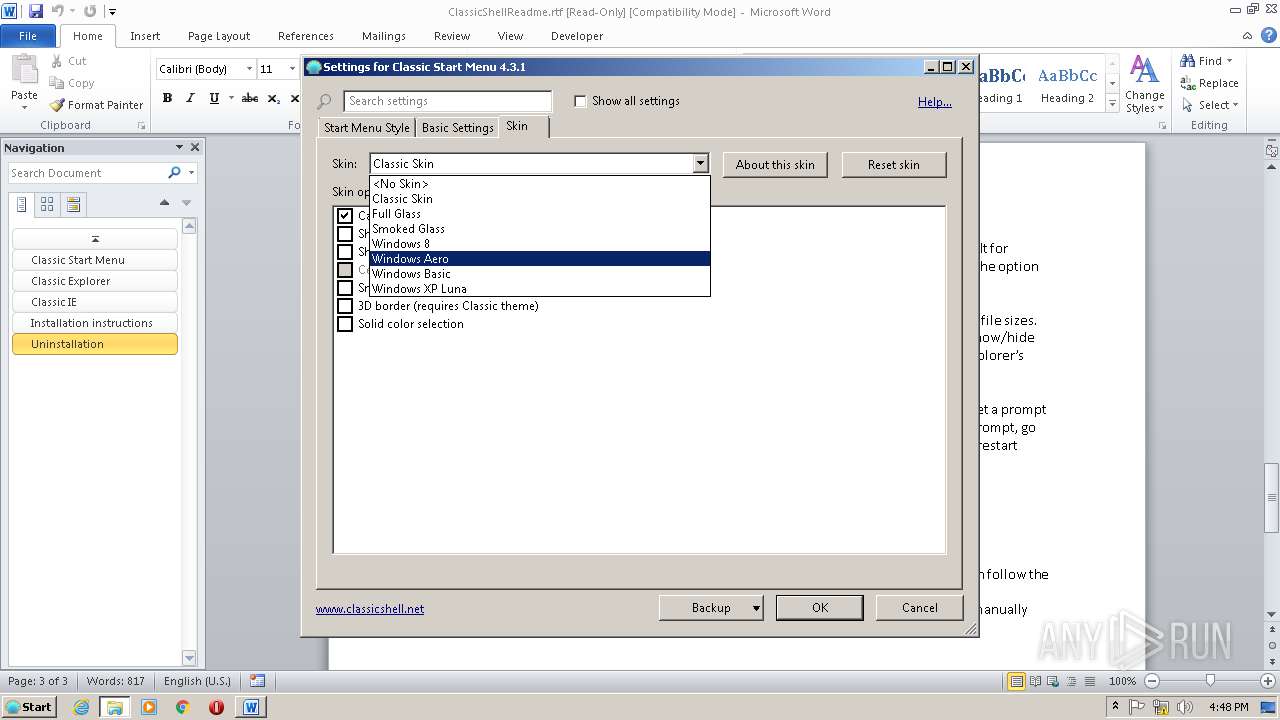Click the Search settings input field
The image size is (1280, 720).
(448, 101)
